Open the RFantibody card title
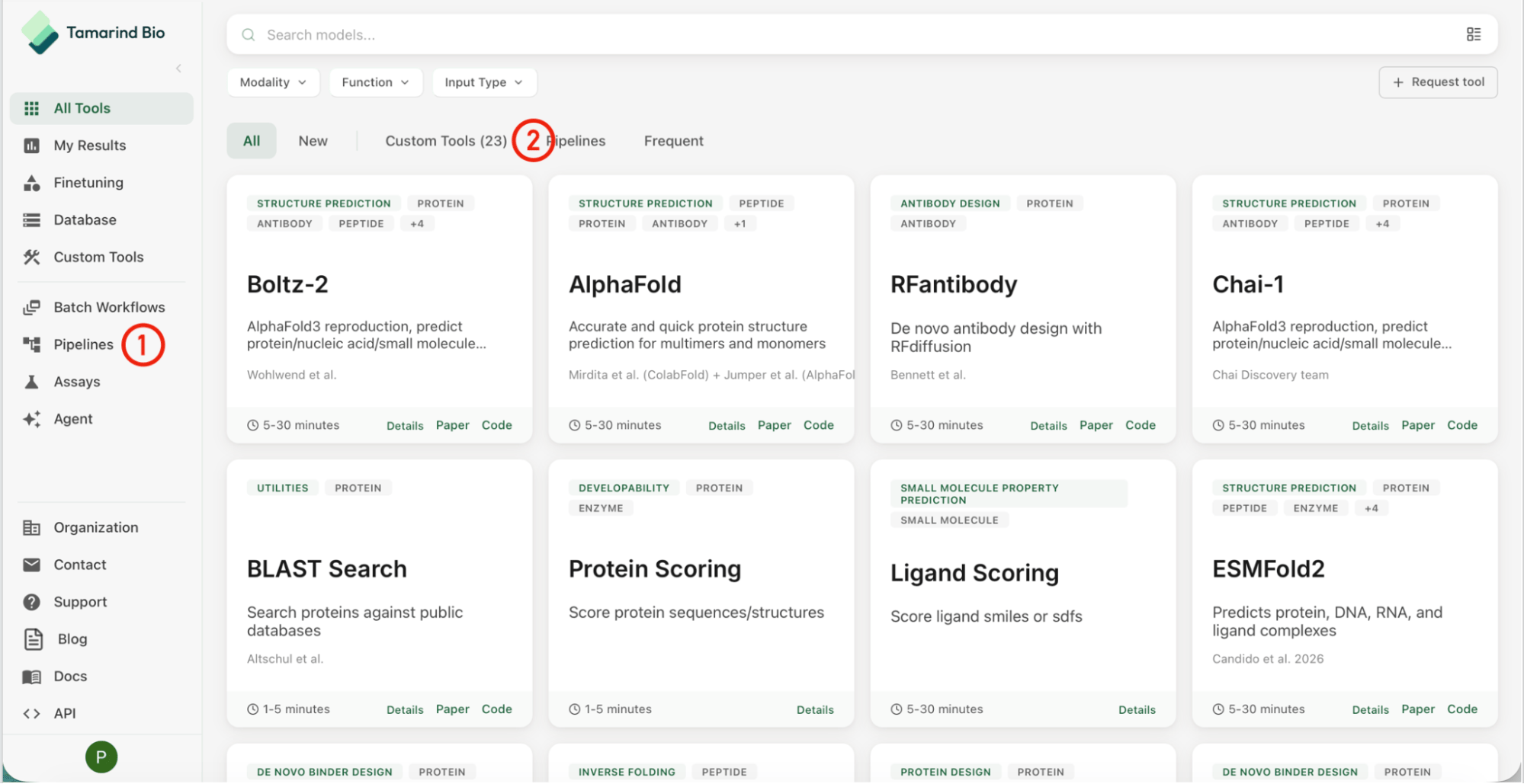 (x=954, y=285)
